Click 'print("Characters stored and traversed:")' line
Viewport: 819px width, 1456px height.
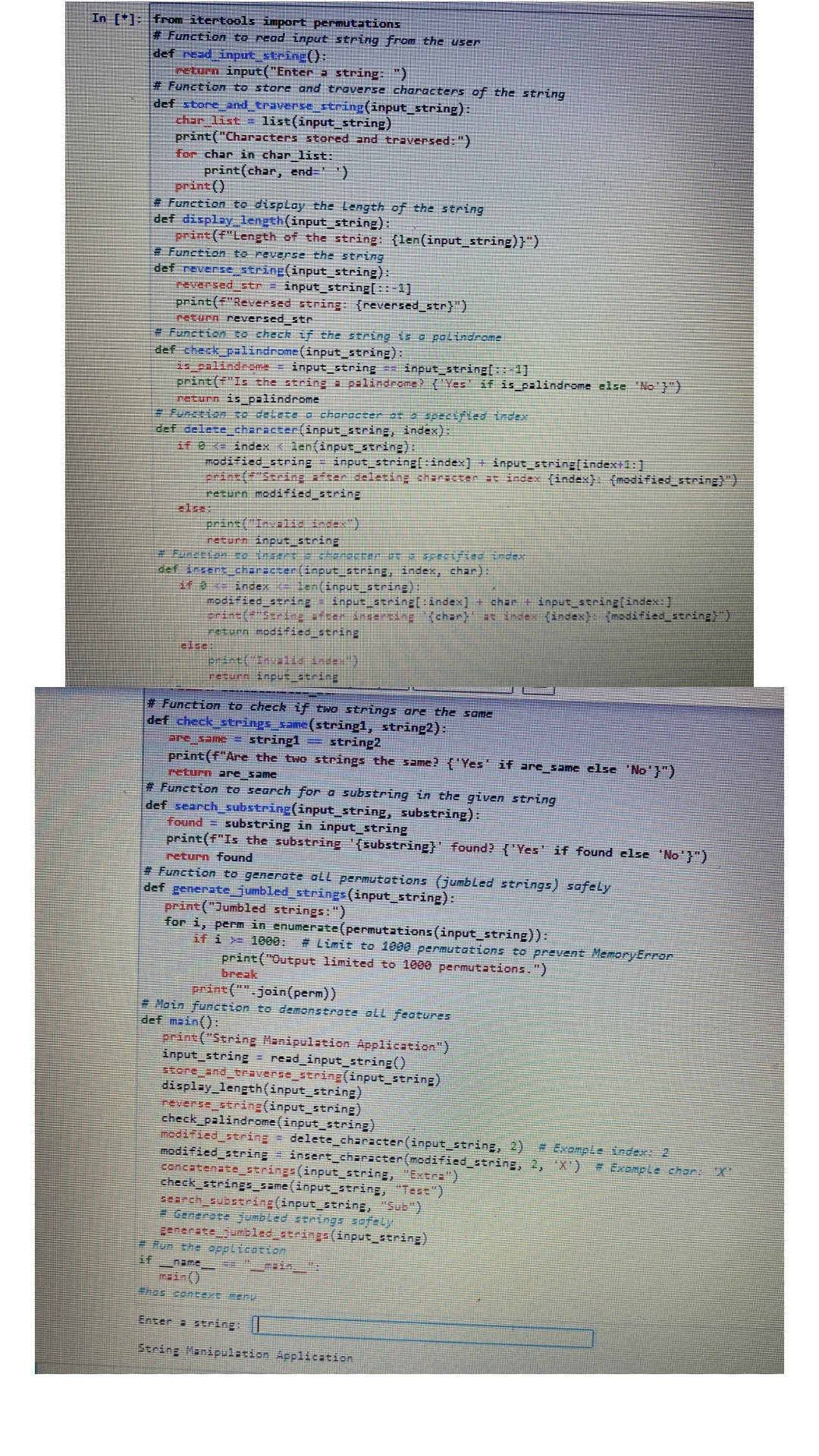coord(323,139)
